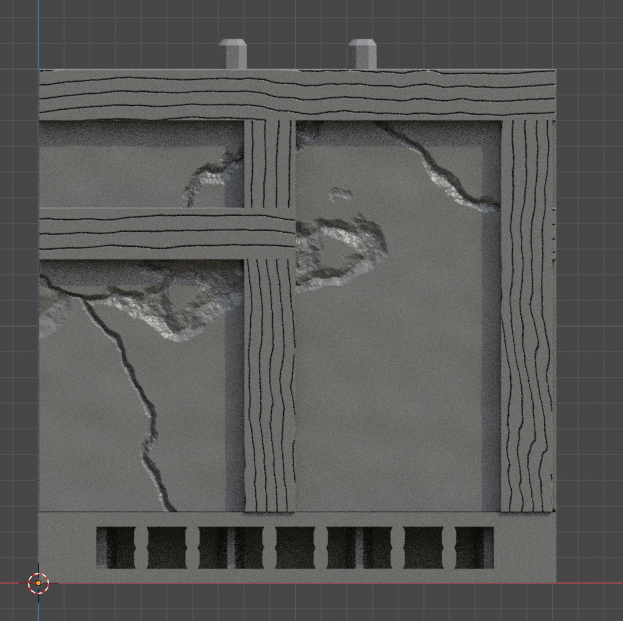623x621 pixels.
Task: Select the long center vertical wooden post
Action: tap(270, 385)
